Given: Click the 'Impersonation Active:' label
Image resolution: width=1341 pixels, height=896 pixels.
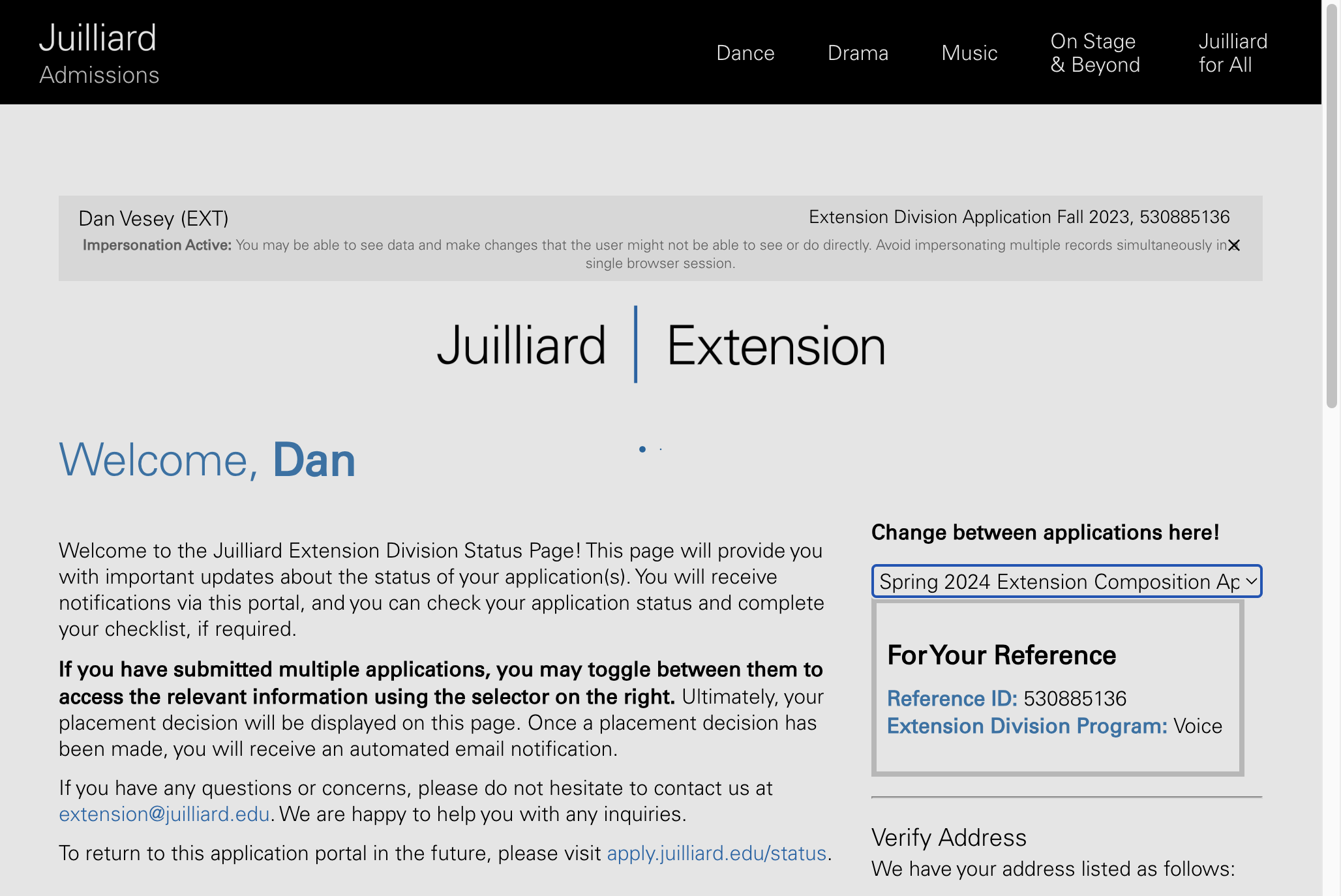Looking at the screenshot, I should [x=157, y=245].
